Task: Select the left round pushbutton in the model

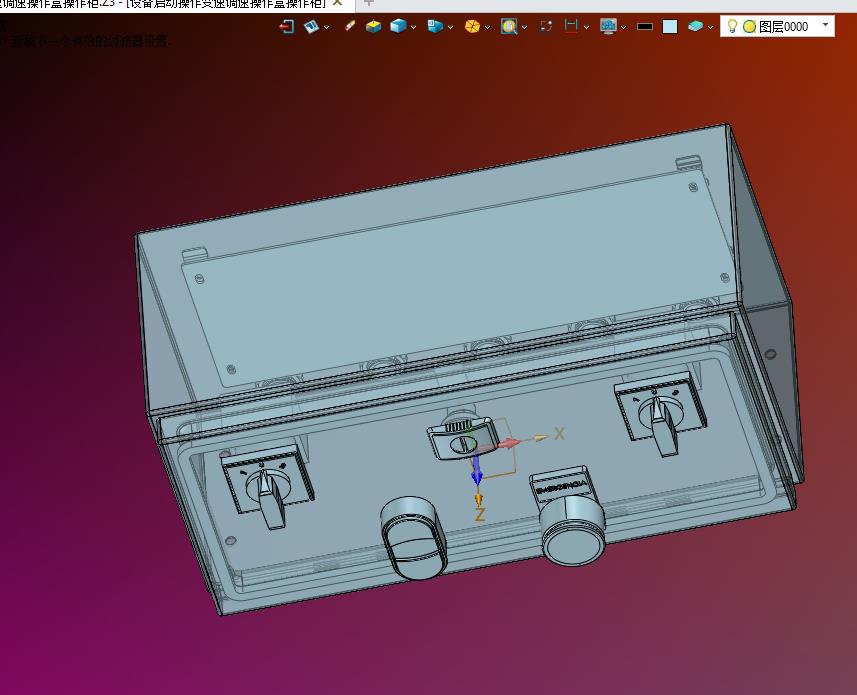Action: [x=413, y=538]
